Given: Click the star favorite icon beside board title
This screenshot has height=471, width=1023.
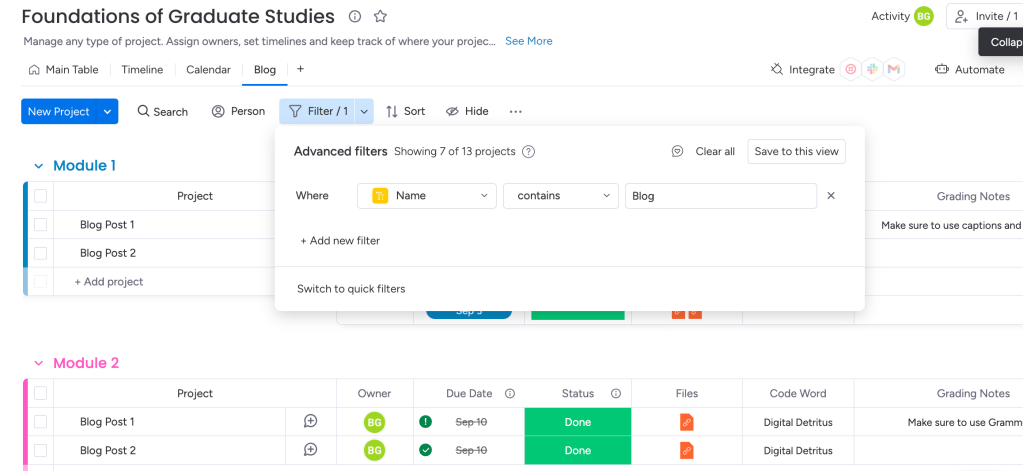Looking at the screenshot, I should coord(380,17).
